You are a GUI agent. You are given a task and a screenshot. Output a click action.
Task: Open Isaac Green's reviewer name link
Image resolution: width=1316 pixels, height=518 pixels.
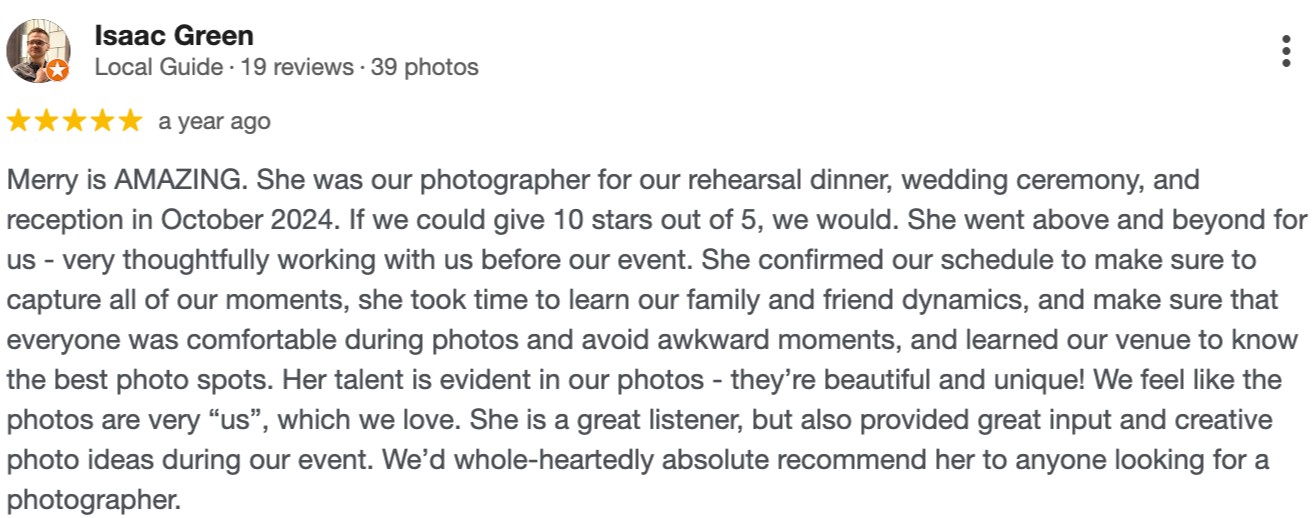pos(173,36)
